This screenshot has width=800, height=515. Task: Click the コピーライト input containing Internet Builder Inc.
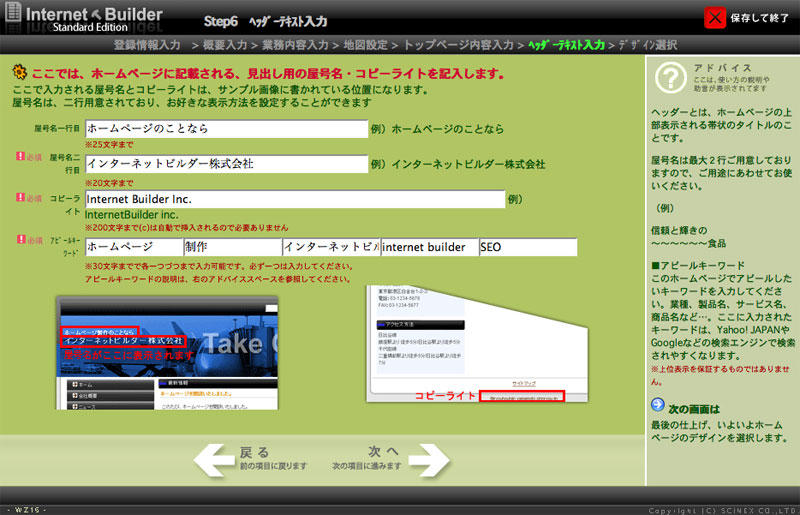coord(295,199)
